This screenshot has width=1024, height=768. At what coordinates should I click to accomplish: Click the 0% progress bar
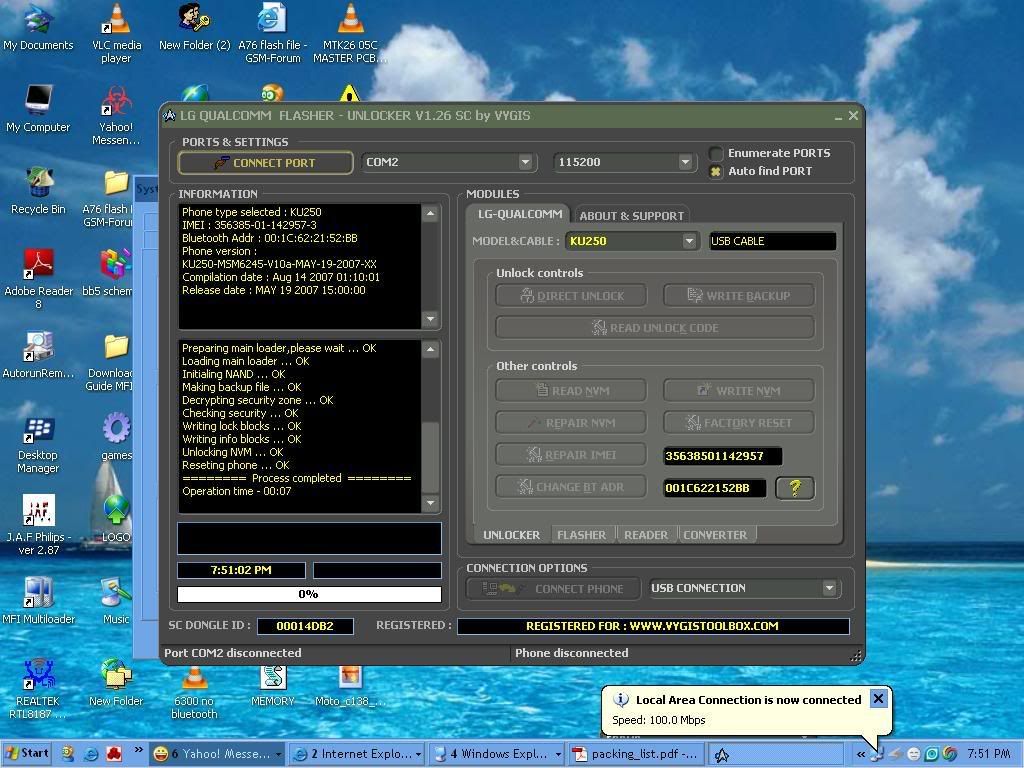pos(309,594)
